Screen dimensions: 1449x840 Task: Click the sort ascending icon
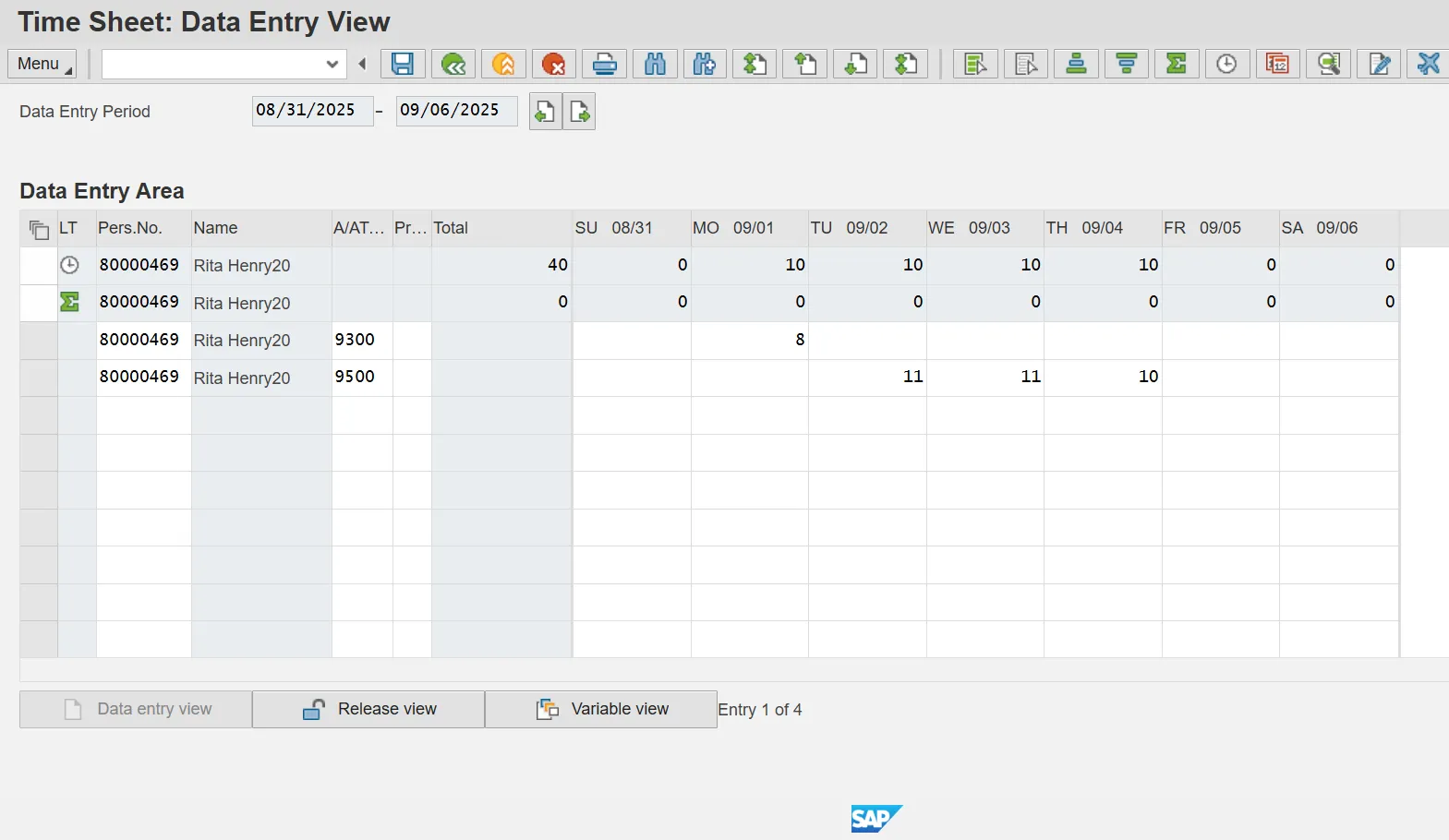point(1076,64)
